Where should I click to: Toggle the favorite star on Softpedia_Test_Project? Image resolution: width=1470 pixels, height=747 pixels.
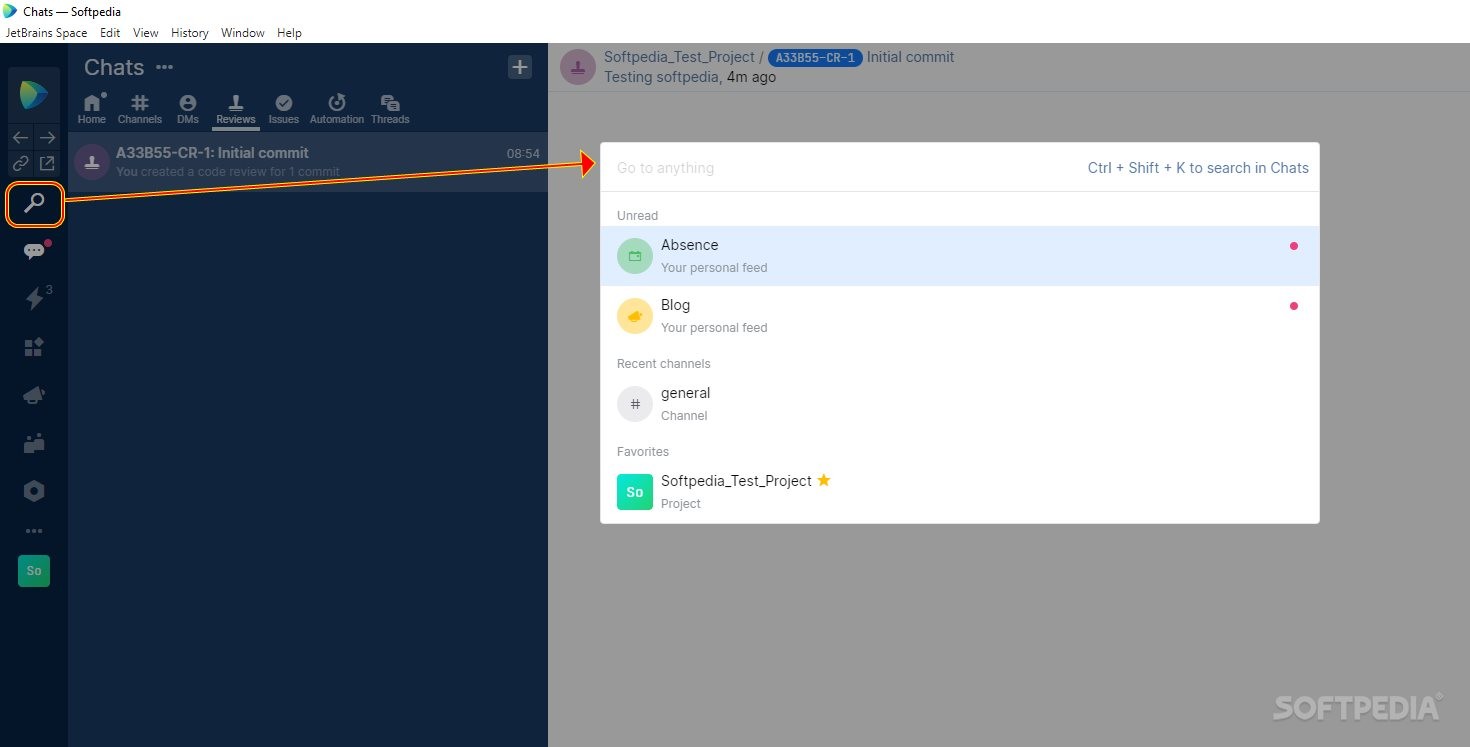tap(824, 480)
